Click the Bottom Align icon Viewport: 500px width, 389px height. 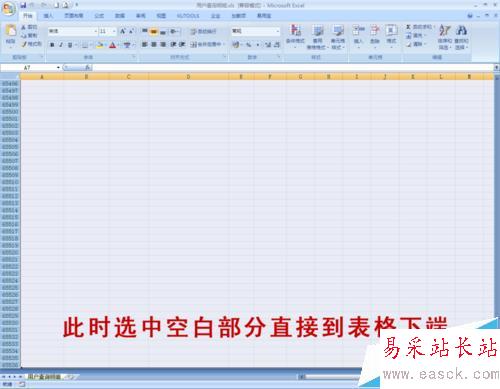(x=163, y=31)
